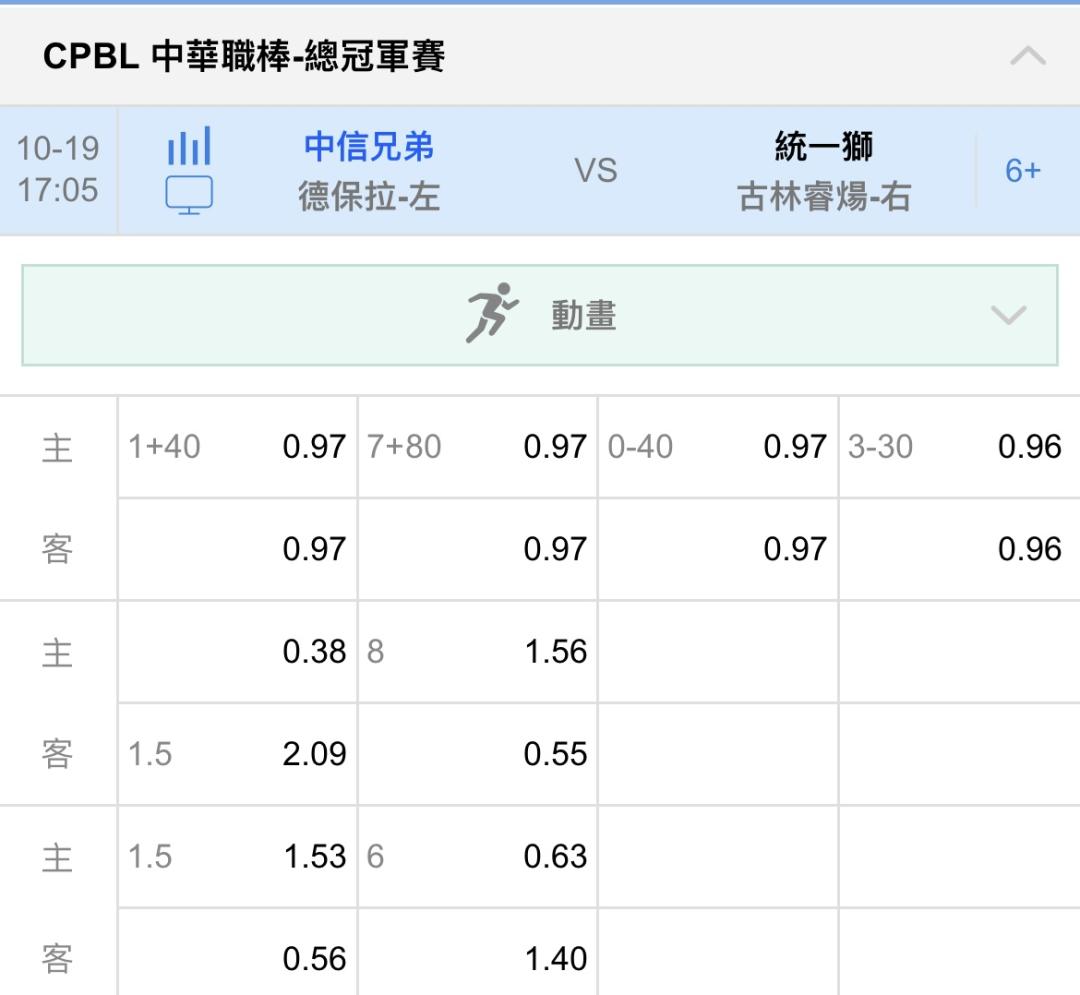Bet home 0-40 odds 0.97
Image resolution: width=1080 pixels, height=995 pixels.
click(x=718, y=447)
